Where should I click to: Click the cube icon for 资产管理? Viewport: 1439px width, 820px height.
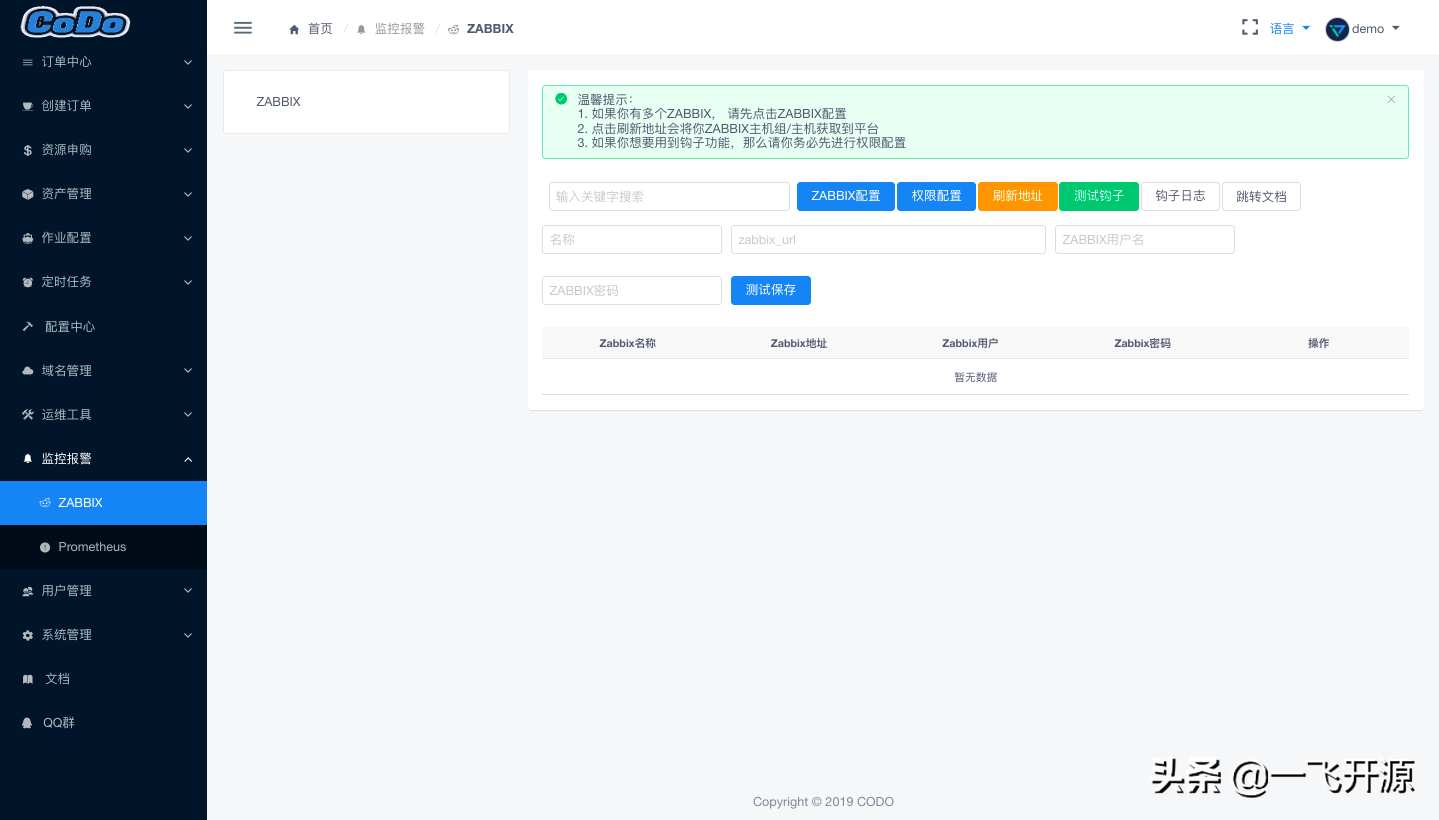27,194
